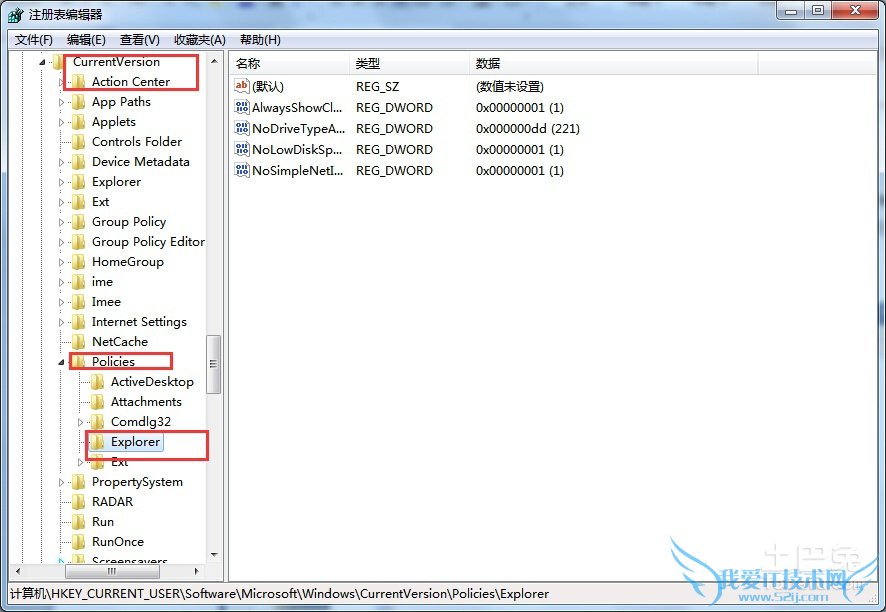This screenshot has height=612, width=886.
Task: Expand the Action Center key
Action: pos(61,83)
